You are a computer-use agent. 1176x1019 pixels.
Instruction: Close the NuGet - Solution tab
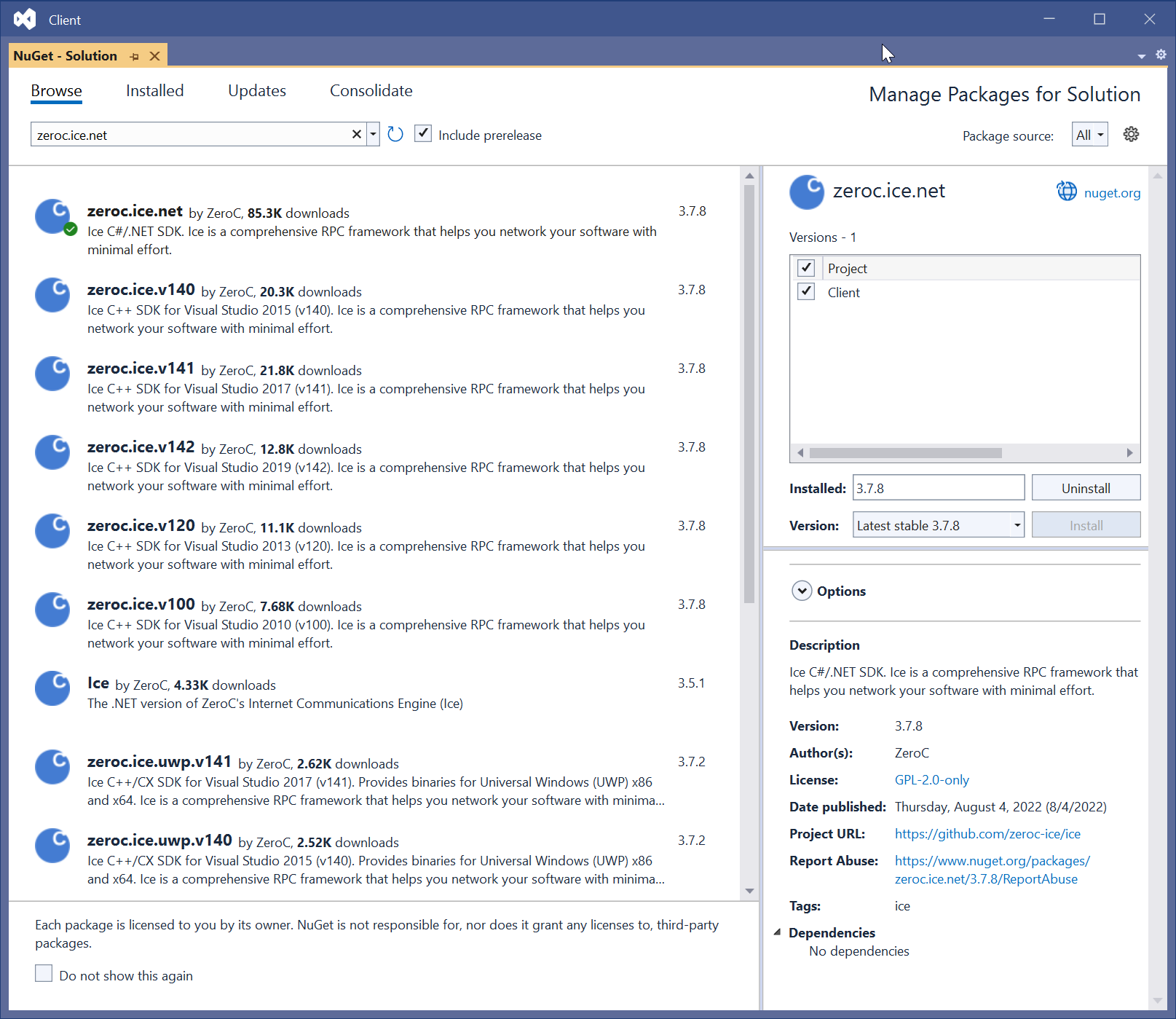(154, 56)
